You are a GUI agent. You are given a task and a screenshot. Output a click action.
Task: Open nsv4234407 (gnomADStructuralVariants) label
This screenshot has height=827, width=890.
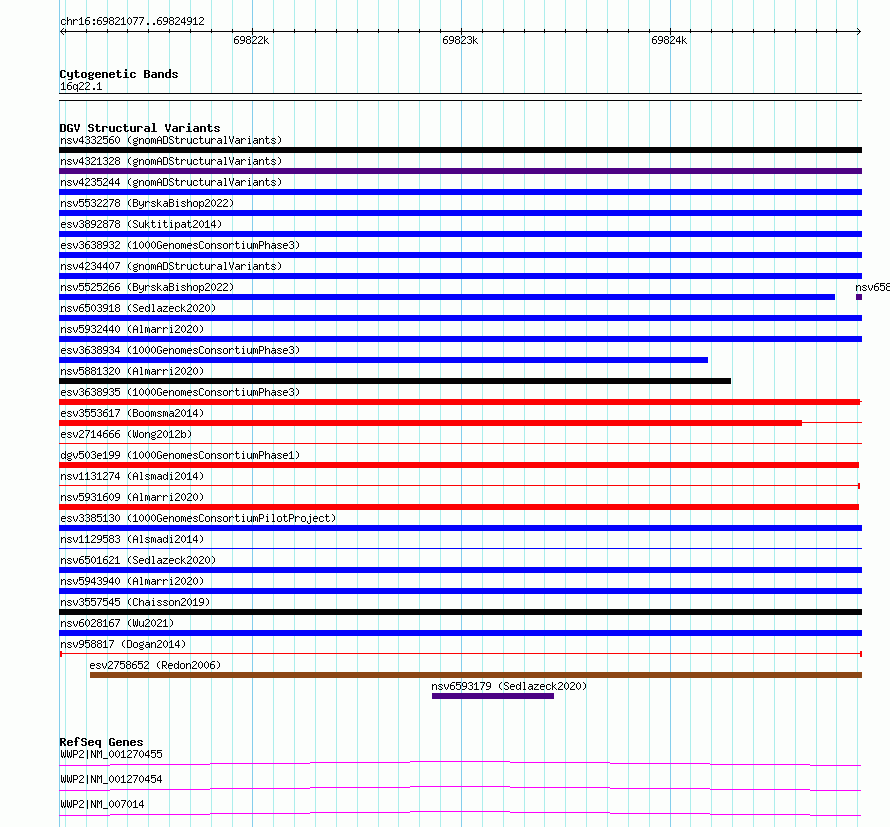pyautogui.click(x=171, y=266)
